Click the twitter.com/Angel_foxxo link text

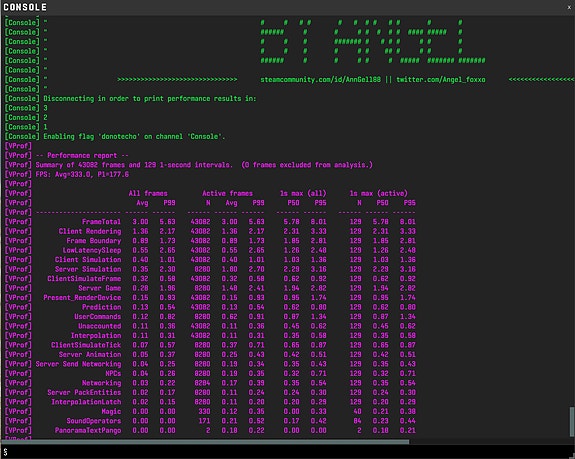(440, 80)
